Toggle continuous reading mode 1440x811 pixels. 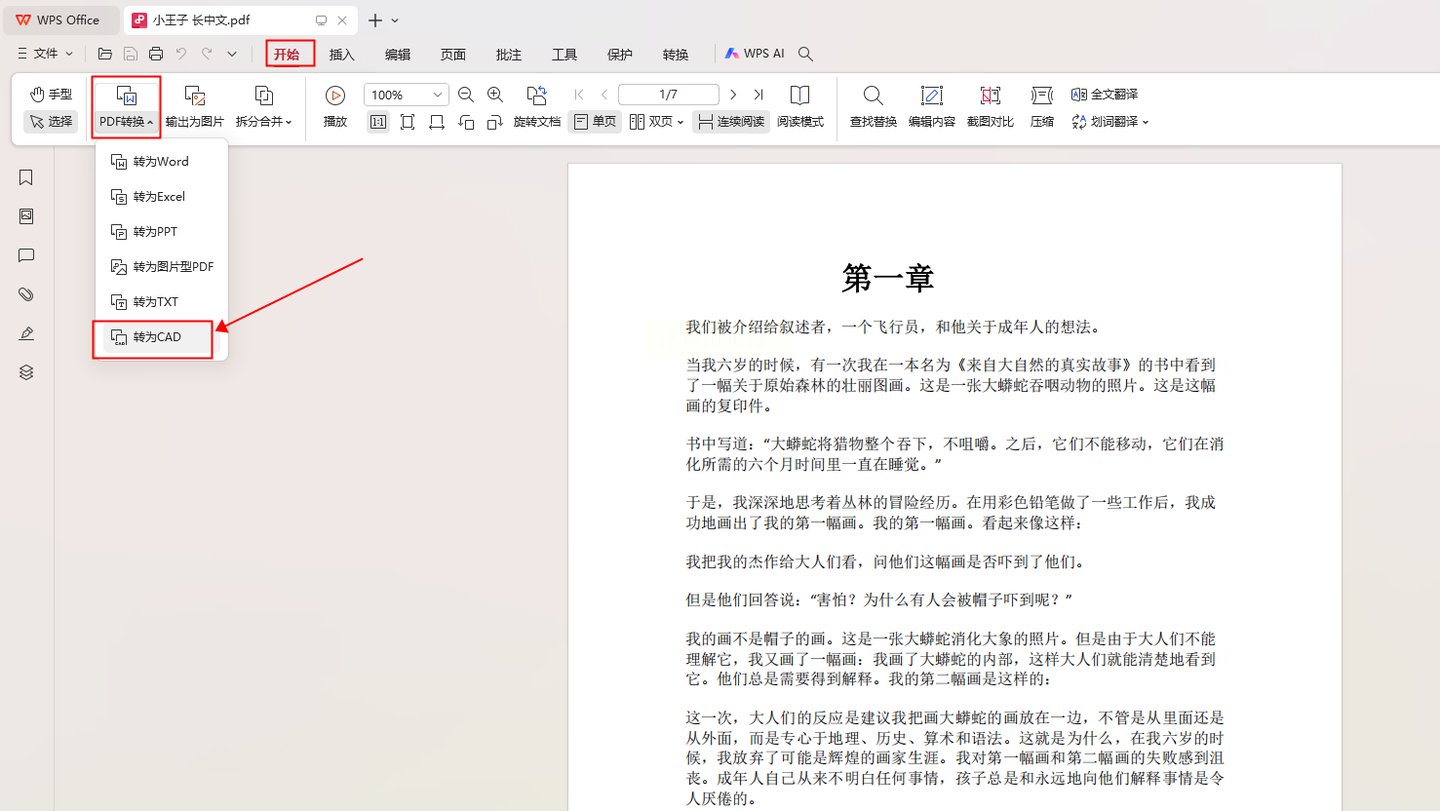tap(731, 122)
